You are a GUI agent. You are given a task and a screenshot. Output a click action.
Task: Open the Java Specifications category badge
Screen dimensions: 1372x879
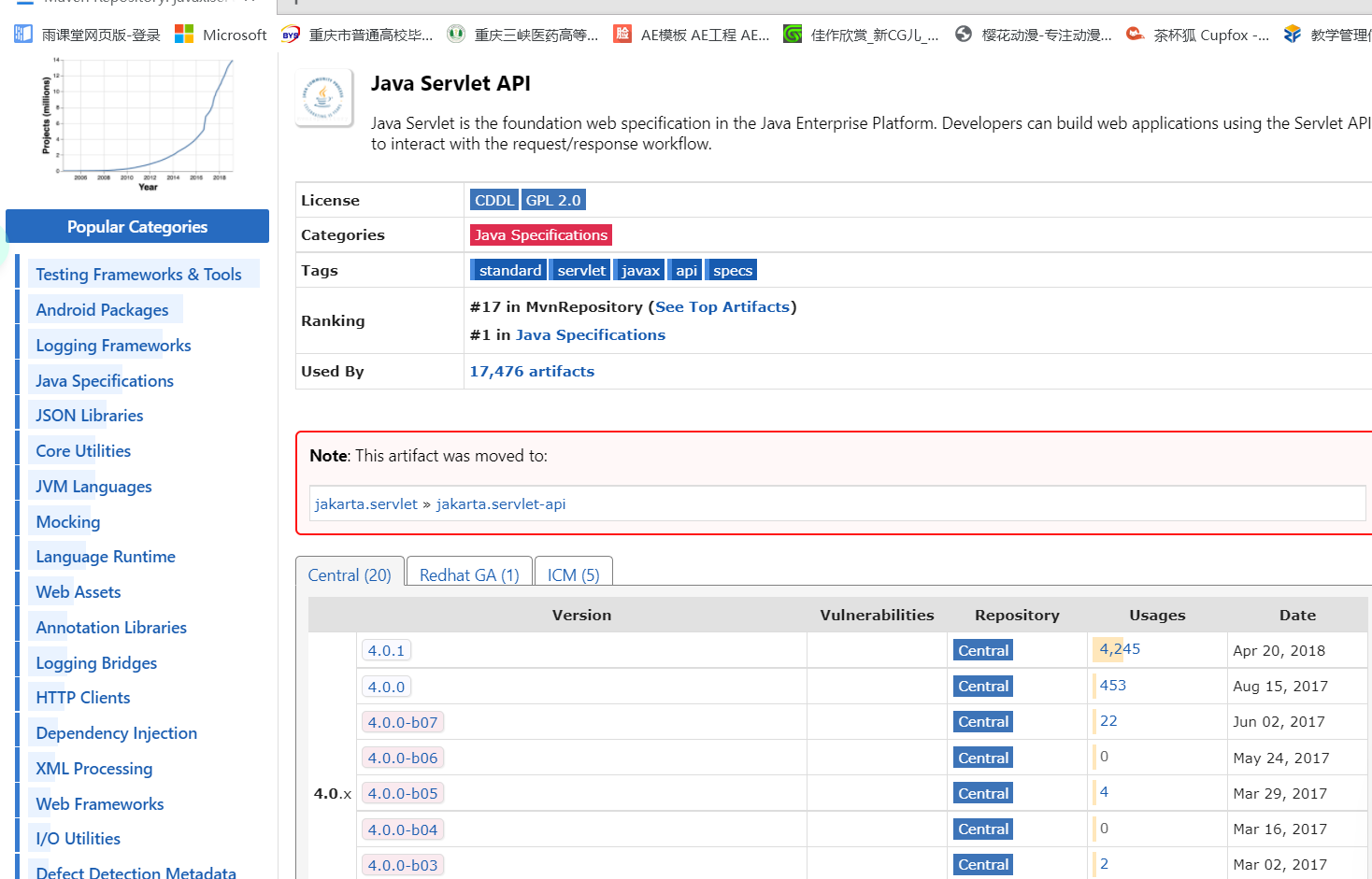click(x=541, y=235)
